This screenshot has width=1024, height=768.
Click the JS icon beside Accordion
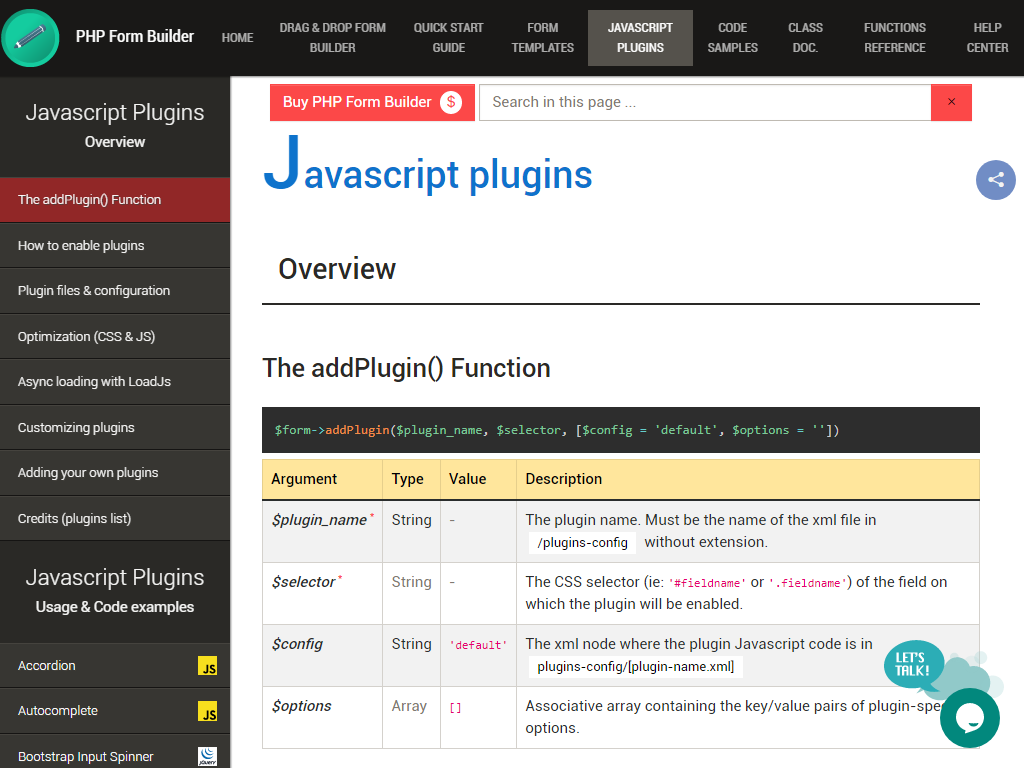pyautogui.click(x=208, y=665)
